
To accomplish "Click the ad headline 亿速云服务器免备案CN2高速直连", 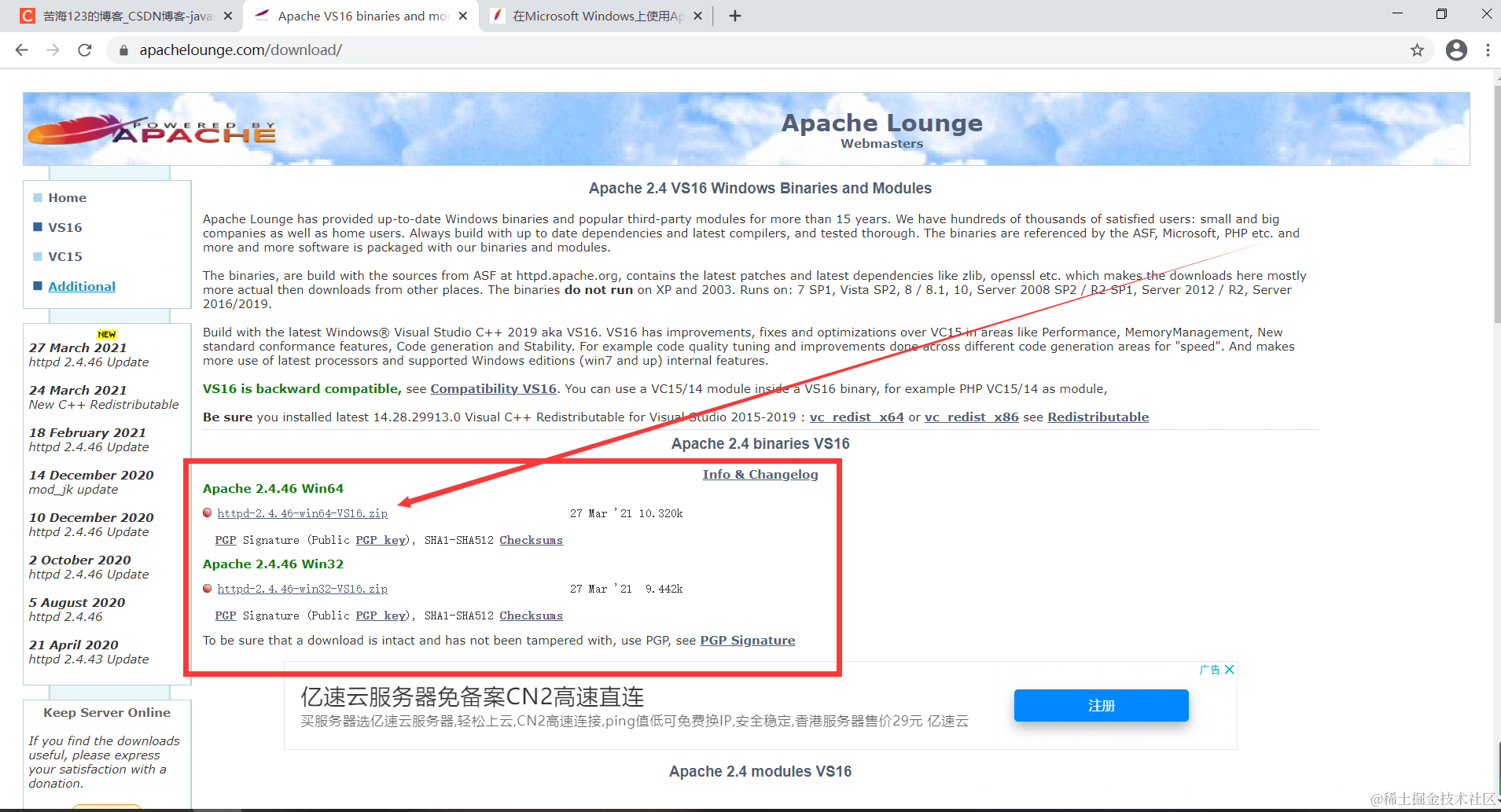I will [x=472, y=696].
